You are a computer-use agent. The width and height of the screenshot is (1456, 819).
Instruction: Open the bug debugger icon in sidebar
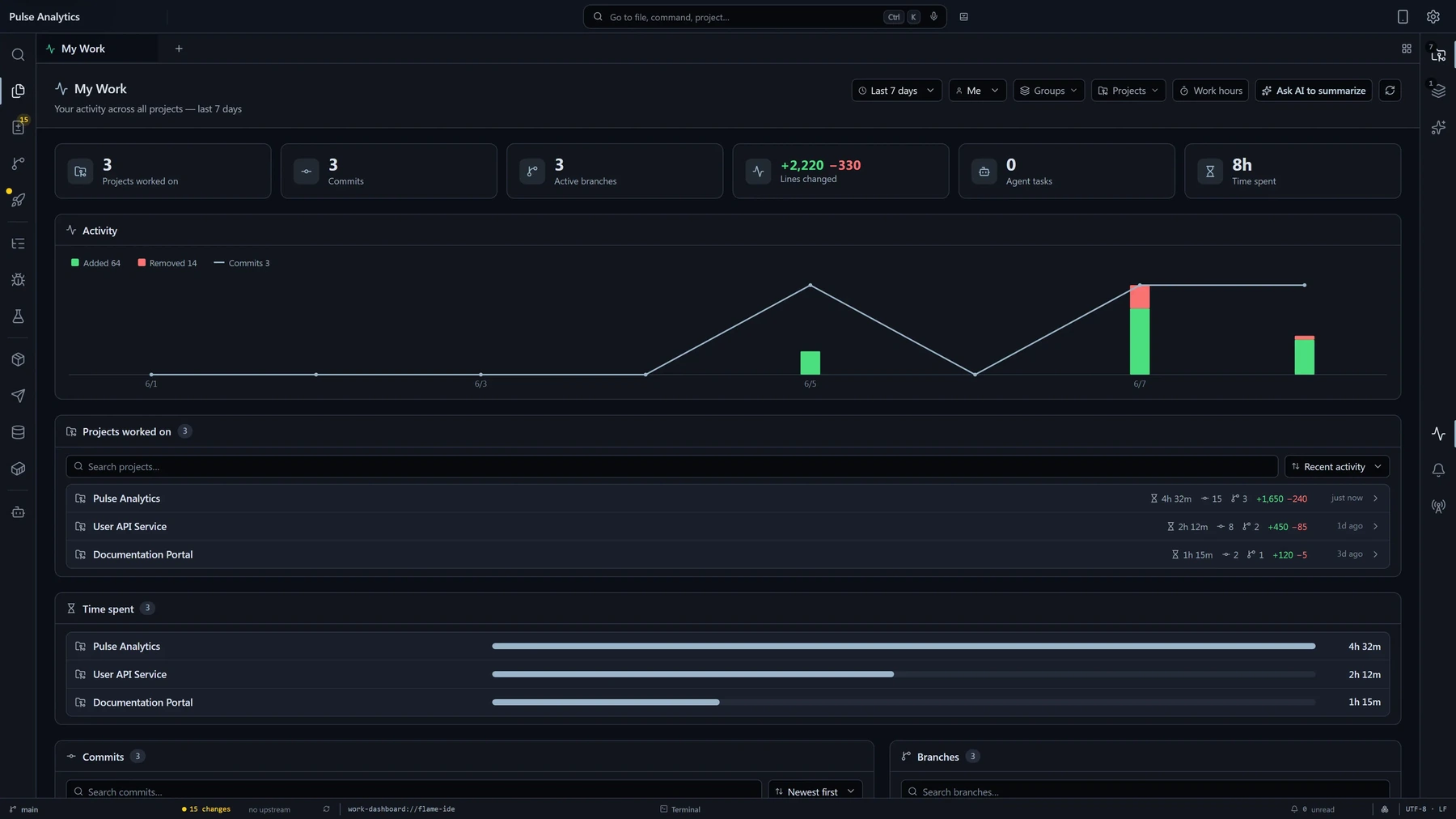(x=18, y=280)
